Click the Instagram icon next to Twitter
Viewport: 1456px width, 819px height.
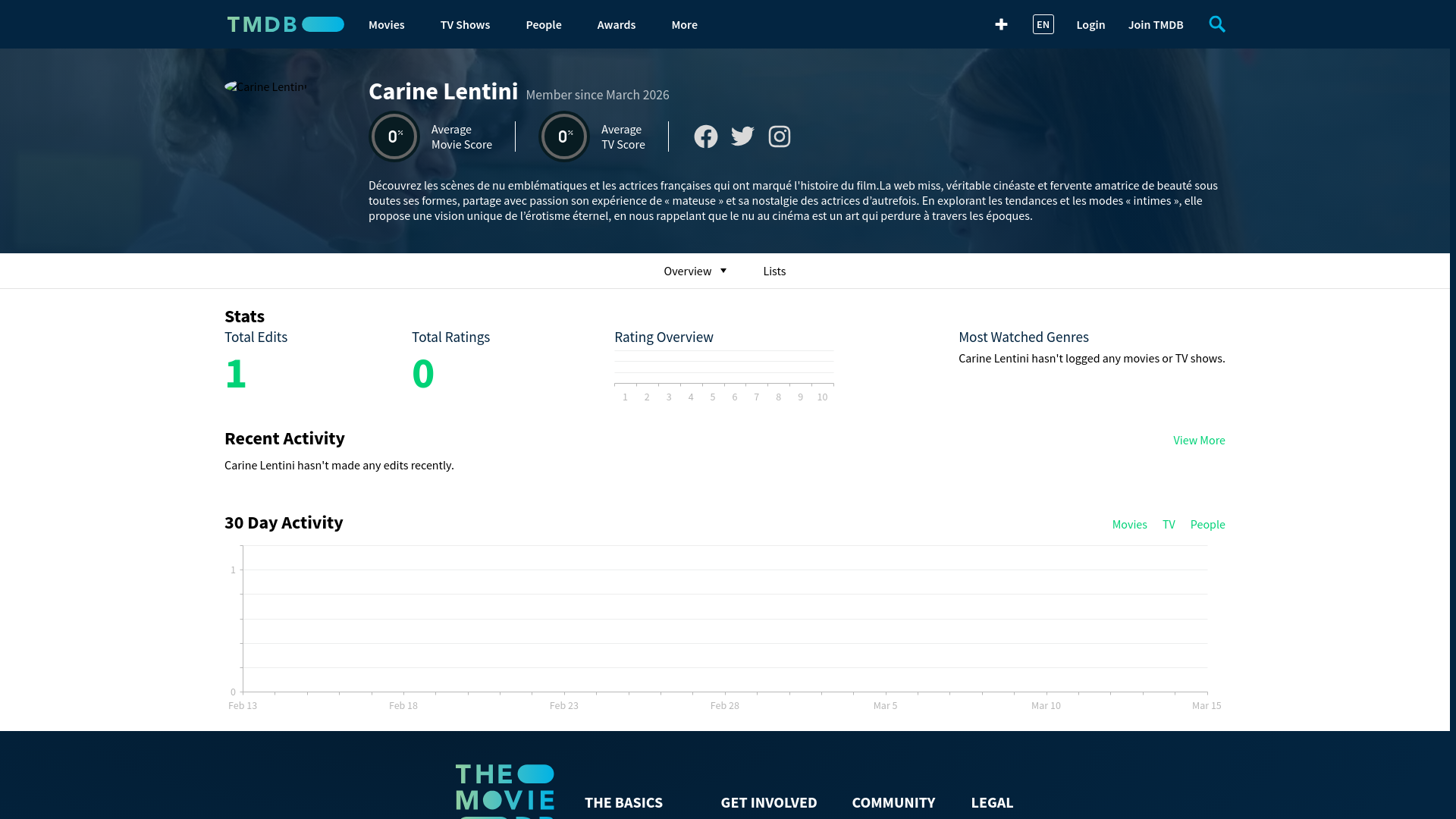click(x=780, y=136)
